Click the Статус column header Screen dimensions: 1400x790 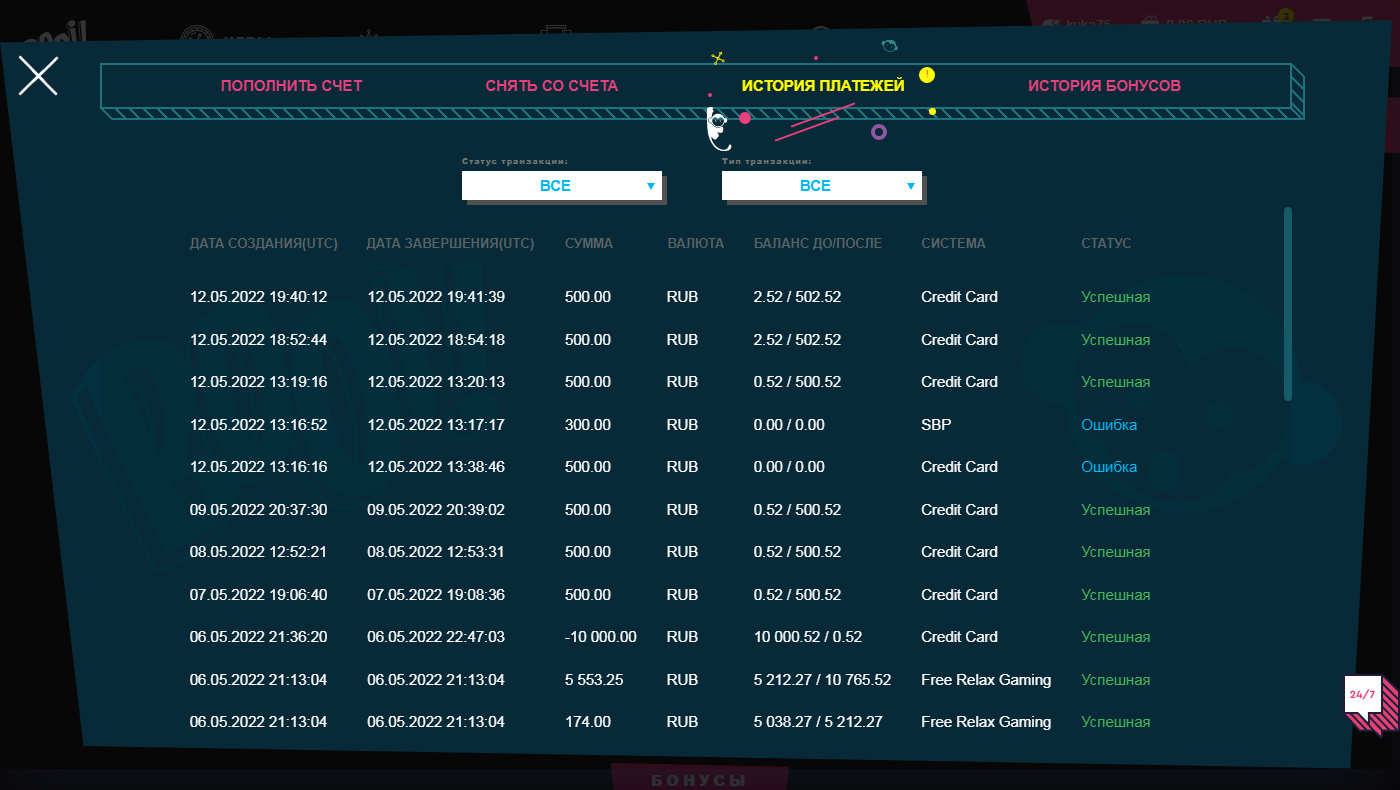click(x=1106, y=244)
